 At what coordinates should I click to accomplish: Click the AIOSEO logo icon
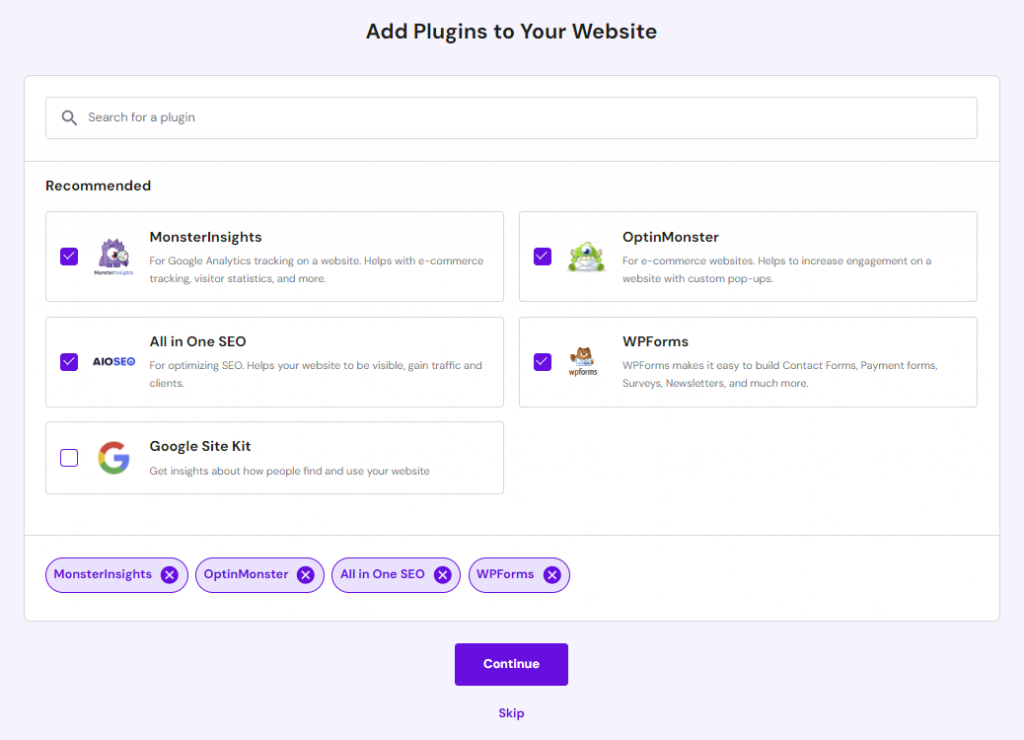(x=112, y=361)
